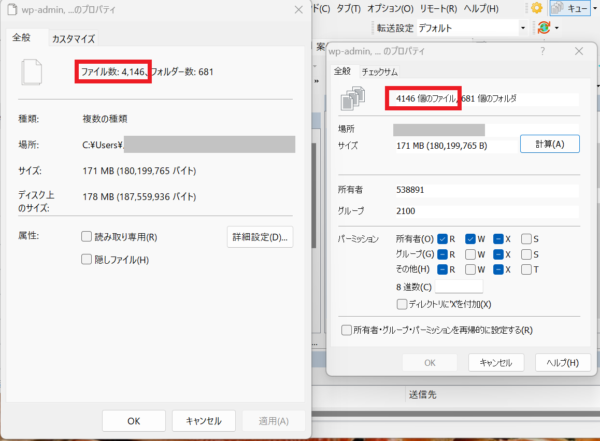600x441 pixels.
Task: Check ディレクトリに'X'を付加(X) option
Action: point(402,304)
